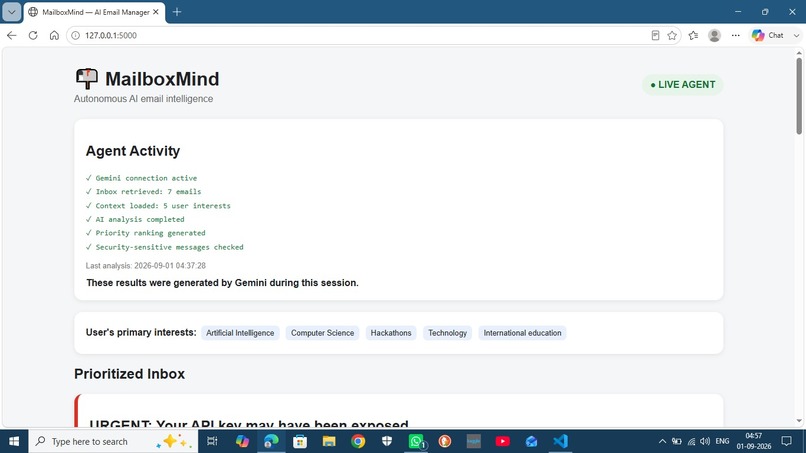Screen dimensions: 806x453
Task: Open Microsoft Store from the taskbar
Action: [300, 441]
